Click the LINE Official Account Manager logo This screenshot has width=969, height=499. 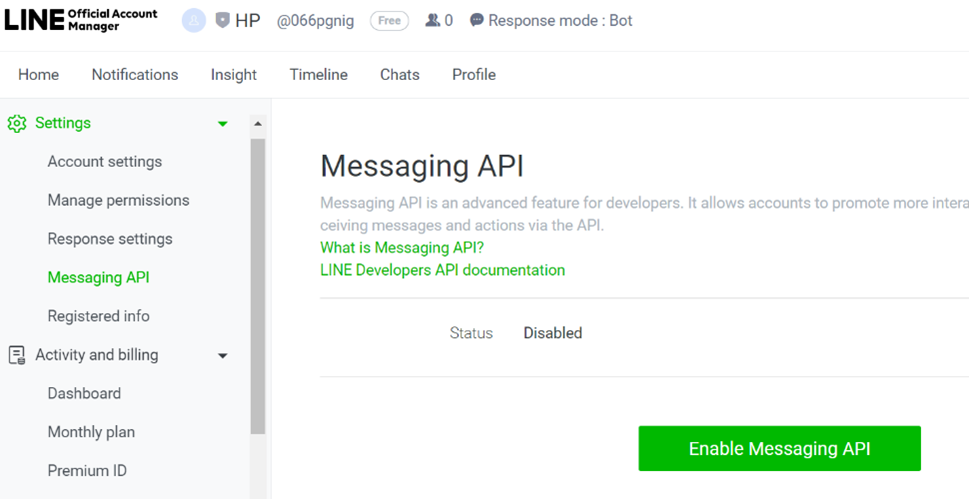click(x=80, y=20)
